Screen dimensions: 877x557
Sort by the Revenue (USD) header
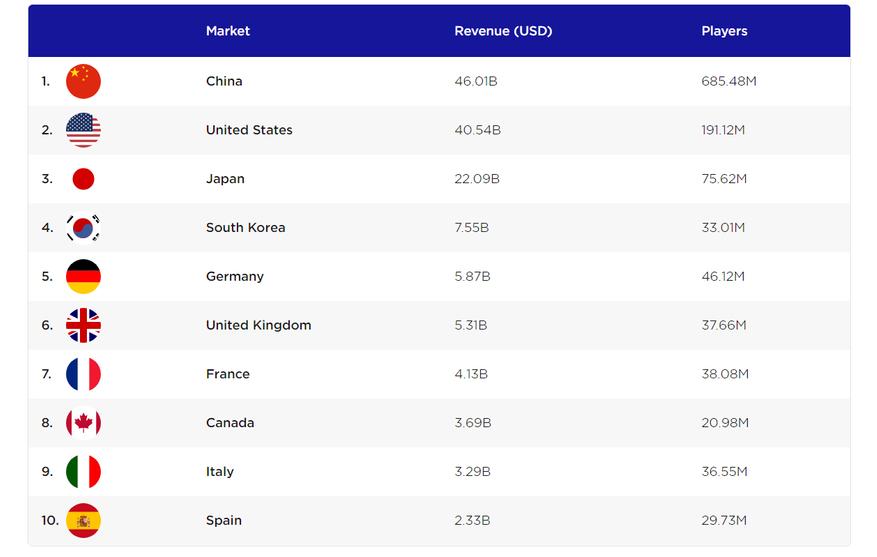click(503, 31)
